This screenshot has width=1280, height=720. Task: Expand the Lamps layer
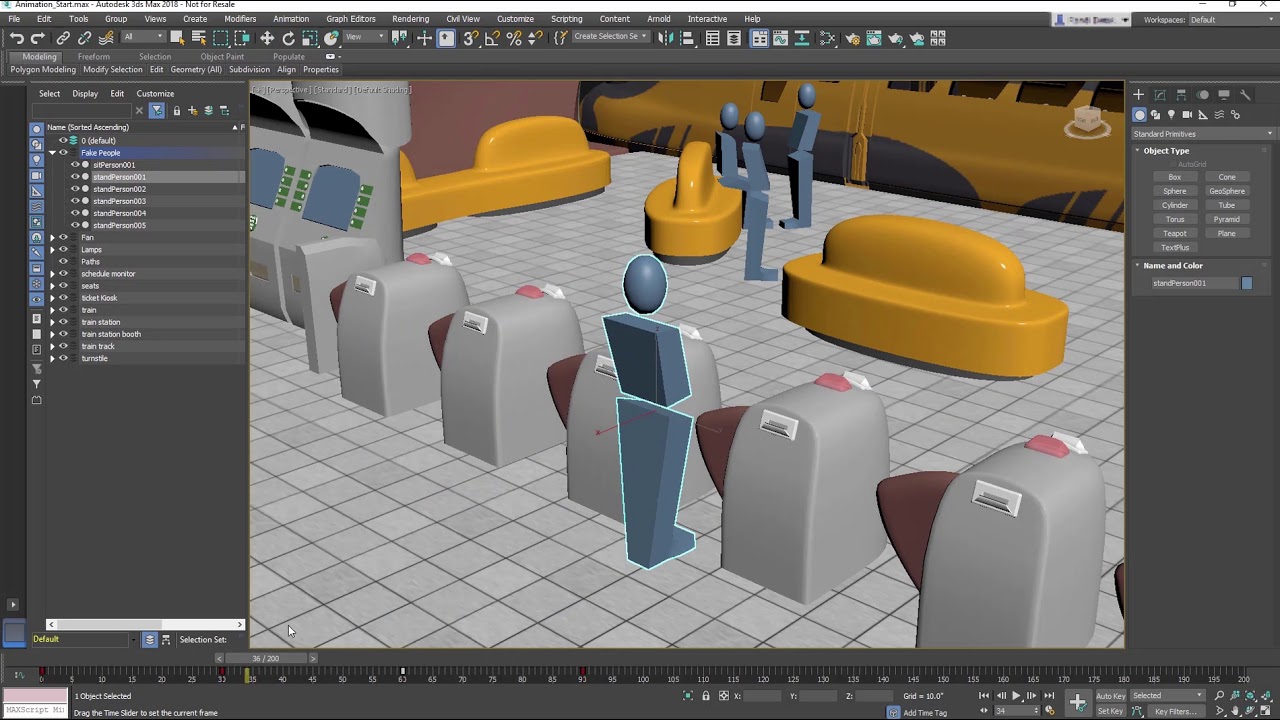52,250
